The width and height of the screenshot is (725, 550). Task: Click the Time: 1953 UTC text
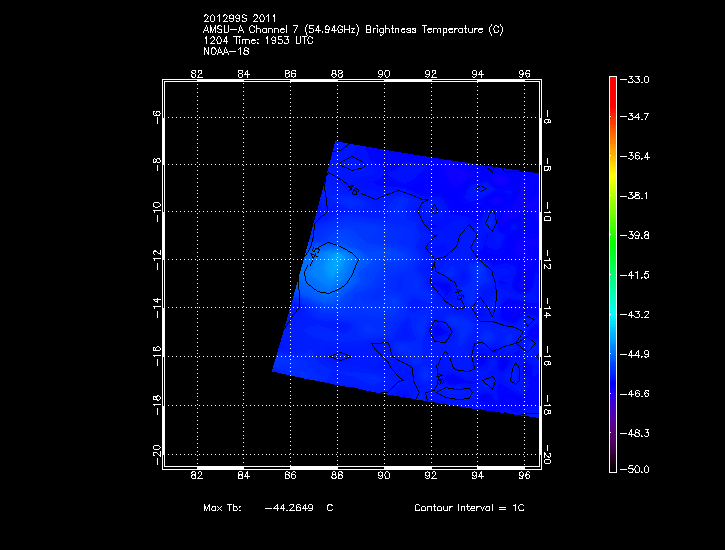click(x=264, y=40)
